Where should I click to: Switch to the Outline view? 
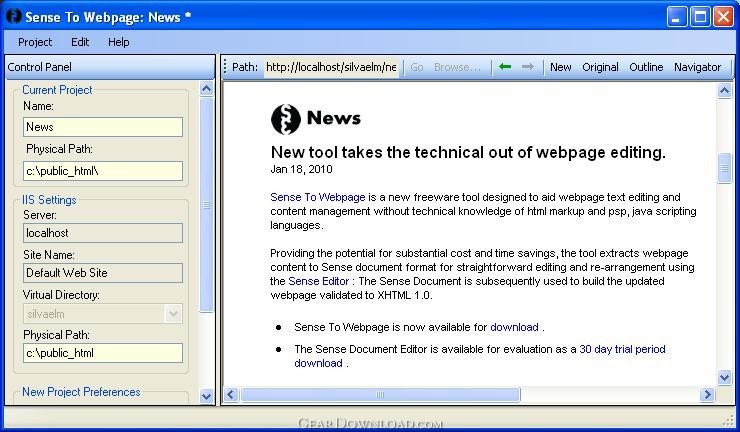(646, 67)
